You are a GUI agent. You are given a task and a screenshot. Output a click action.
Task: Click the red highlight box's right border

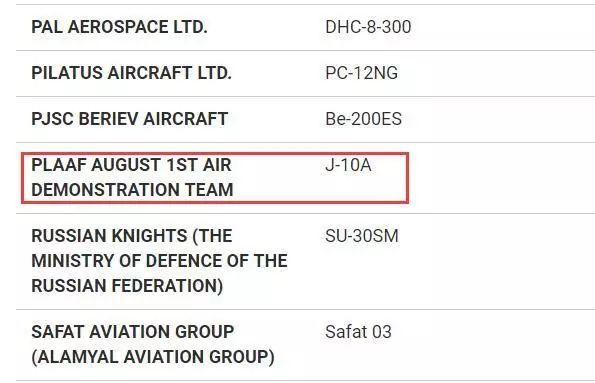pyautogui.click(x=408, y=178)
